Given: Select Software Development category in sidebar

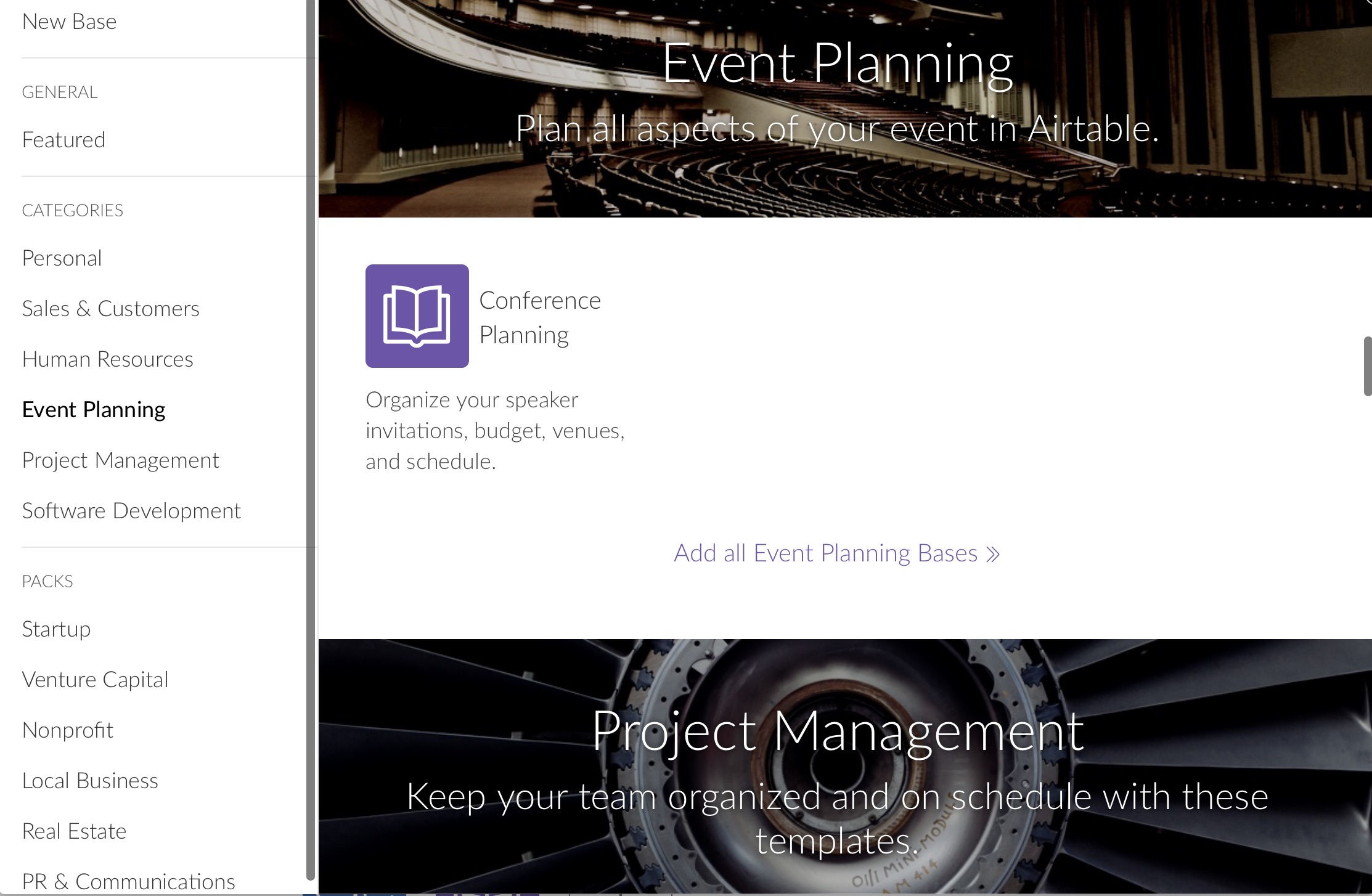Looking at the screenshot, I should point(130,510).
